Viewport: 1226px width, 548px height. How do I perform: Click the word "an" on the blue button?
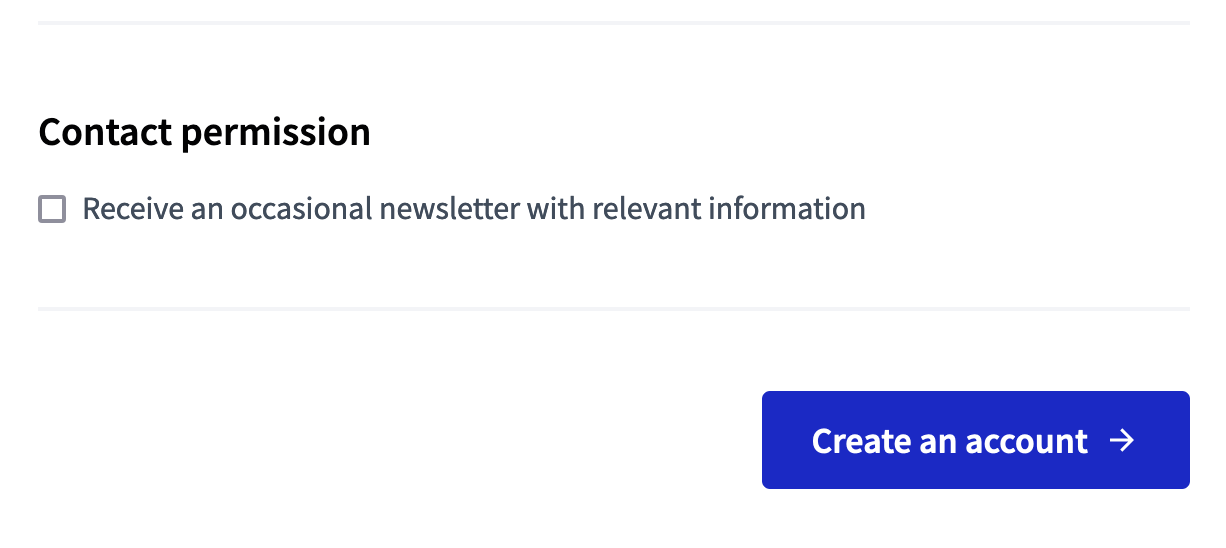point(945,441)
